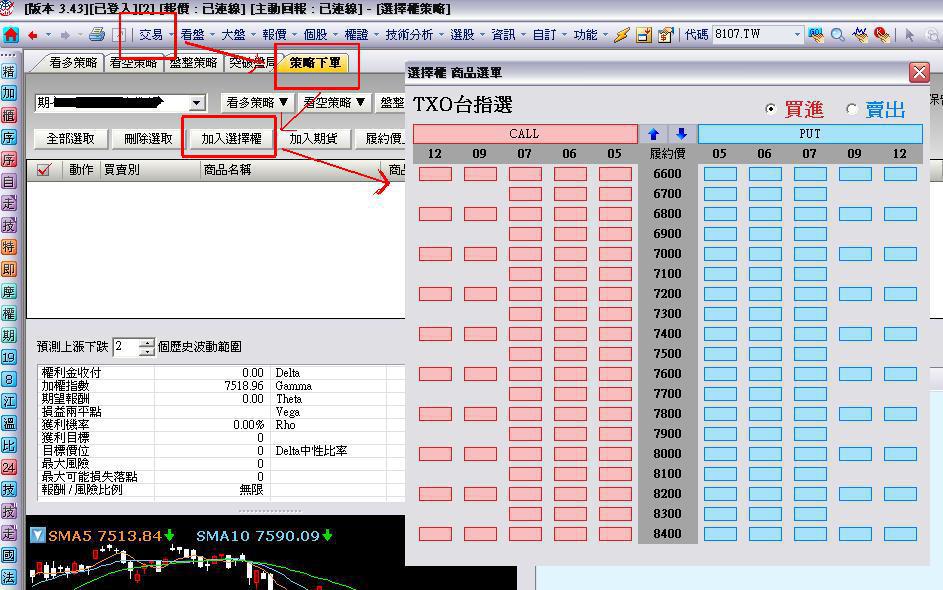Open sidebar icon labeled 溫

8,423
